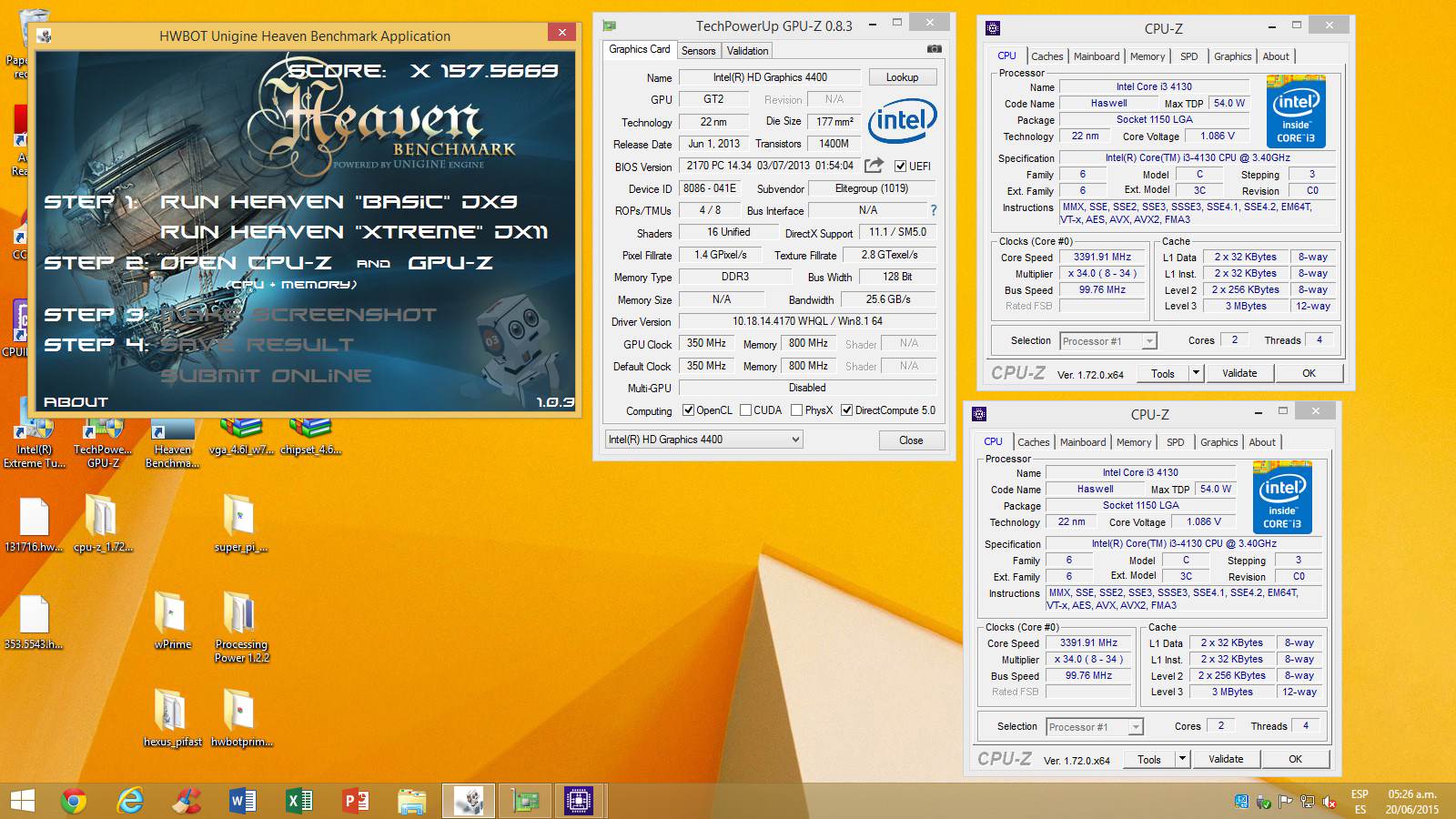The width and height of the screenshot is (1456, 819).
Task: Toggle the PhysX checkbox
Action: point(797,410)
